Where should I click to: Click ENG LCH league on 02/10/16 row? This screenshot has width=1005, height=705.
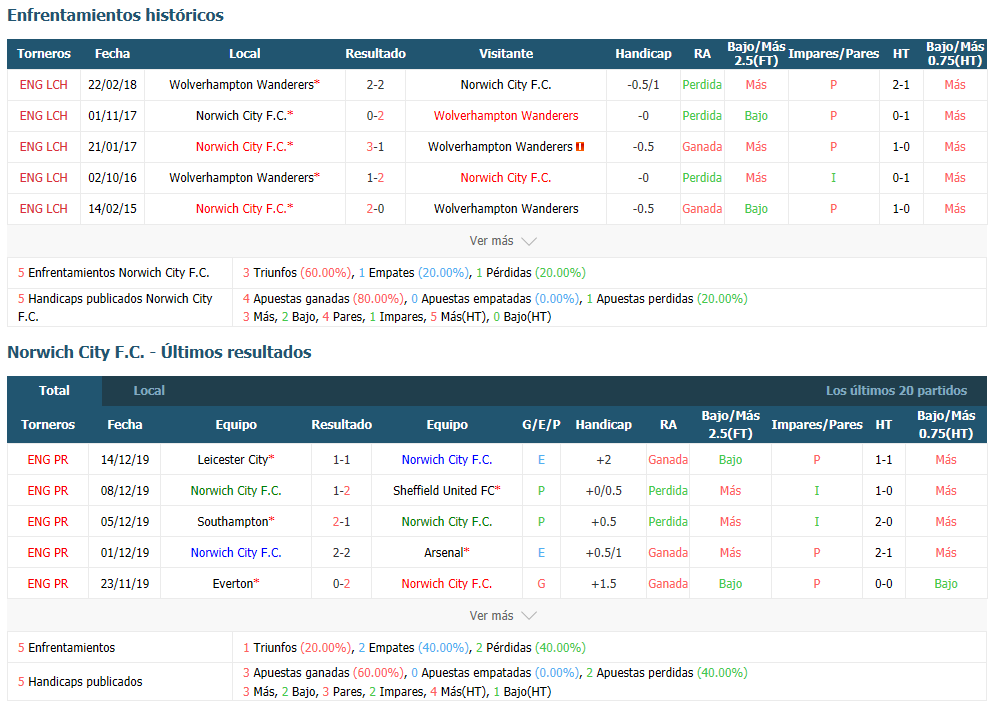tap(44, 178)
